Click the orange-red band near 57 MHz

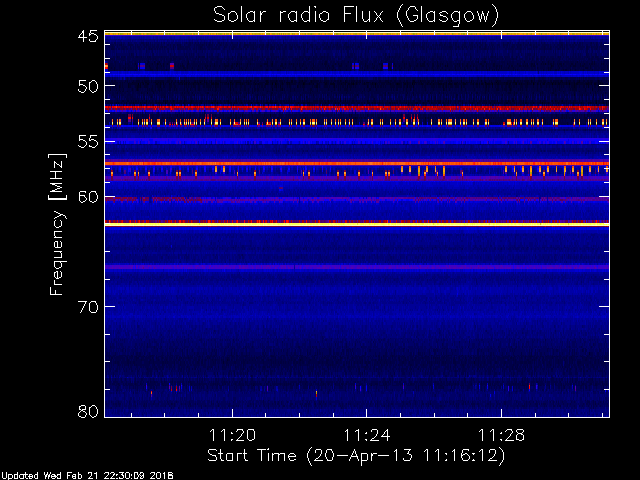click(x=357, y=163)
